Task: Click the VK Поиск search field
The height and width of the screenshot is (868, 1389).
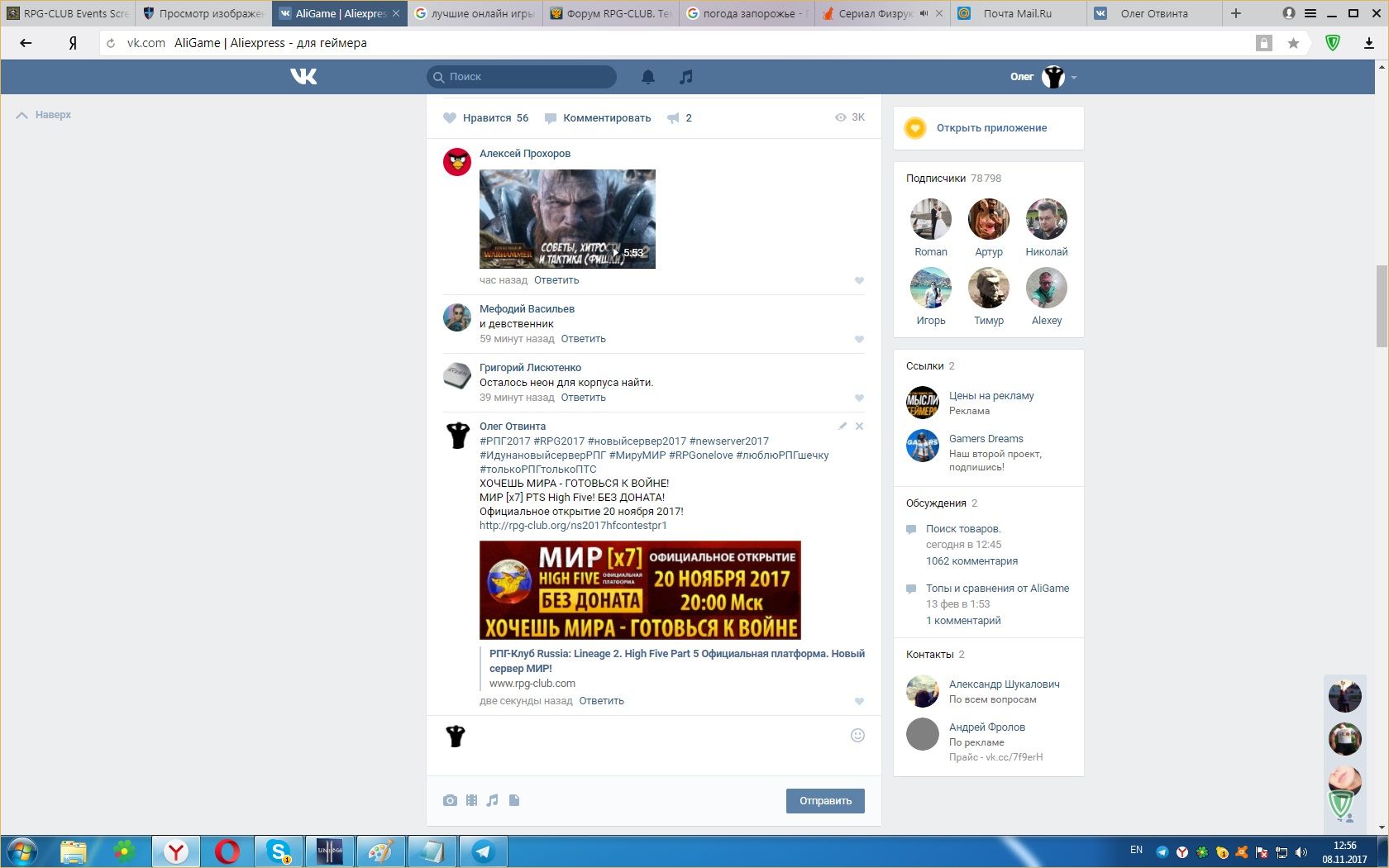Action: coord(522,77)
